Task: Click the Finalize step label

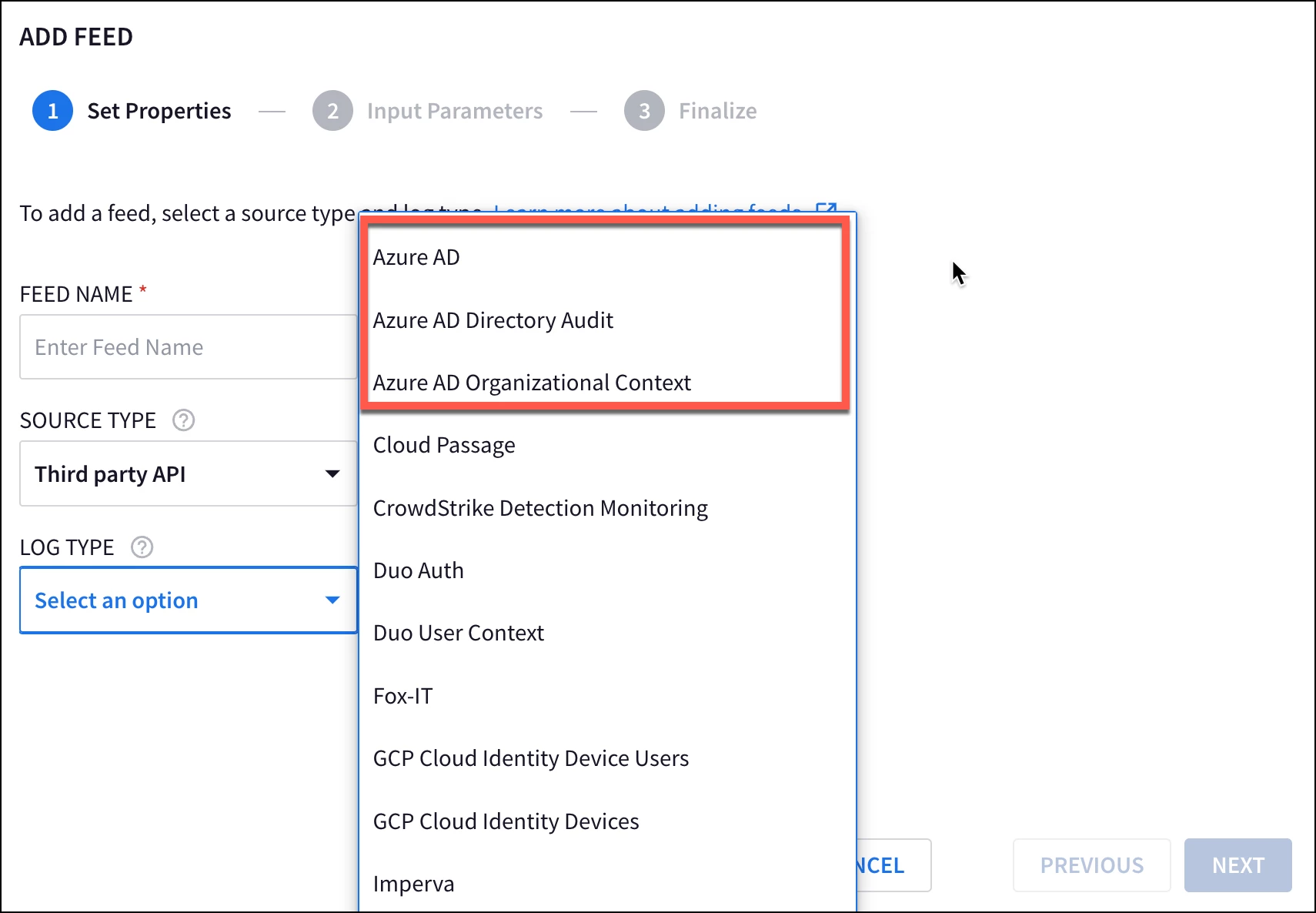Action: click(x=717, y=111)
